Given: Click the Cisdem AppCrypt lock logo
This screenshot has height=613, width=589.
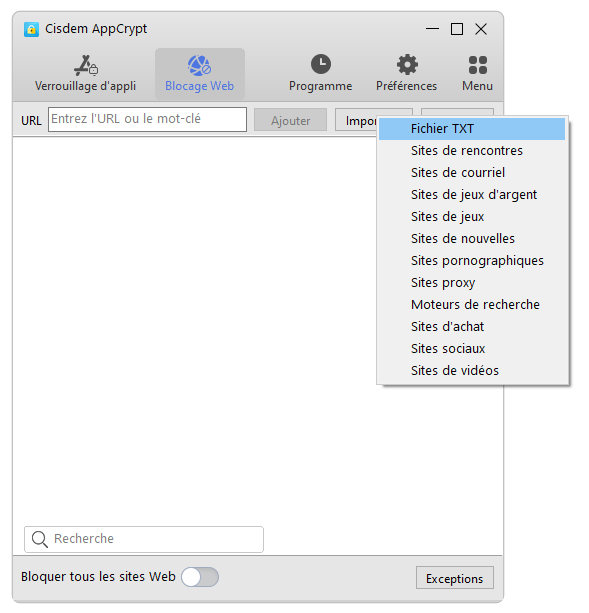Looking at the screenshot, I should [x=31, y=29].
